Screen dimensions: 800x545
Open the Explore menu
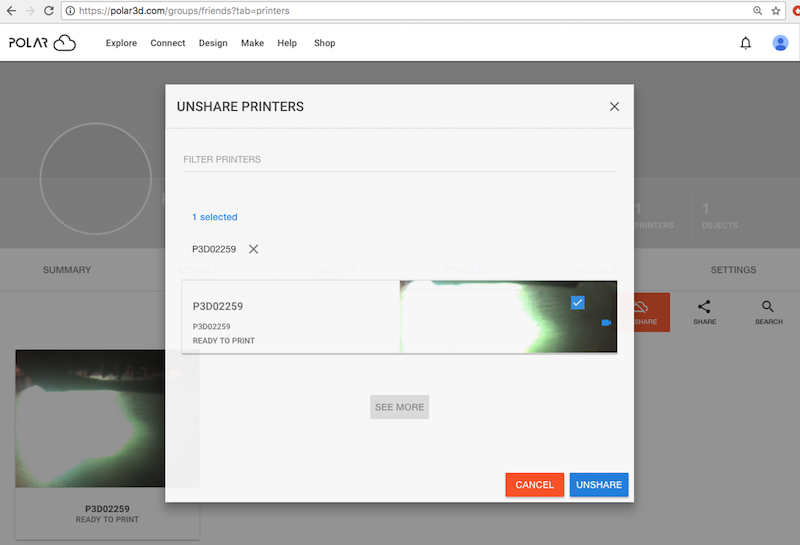coord(121,43)
